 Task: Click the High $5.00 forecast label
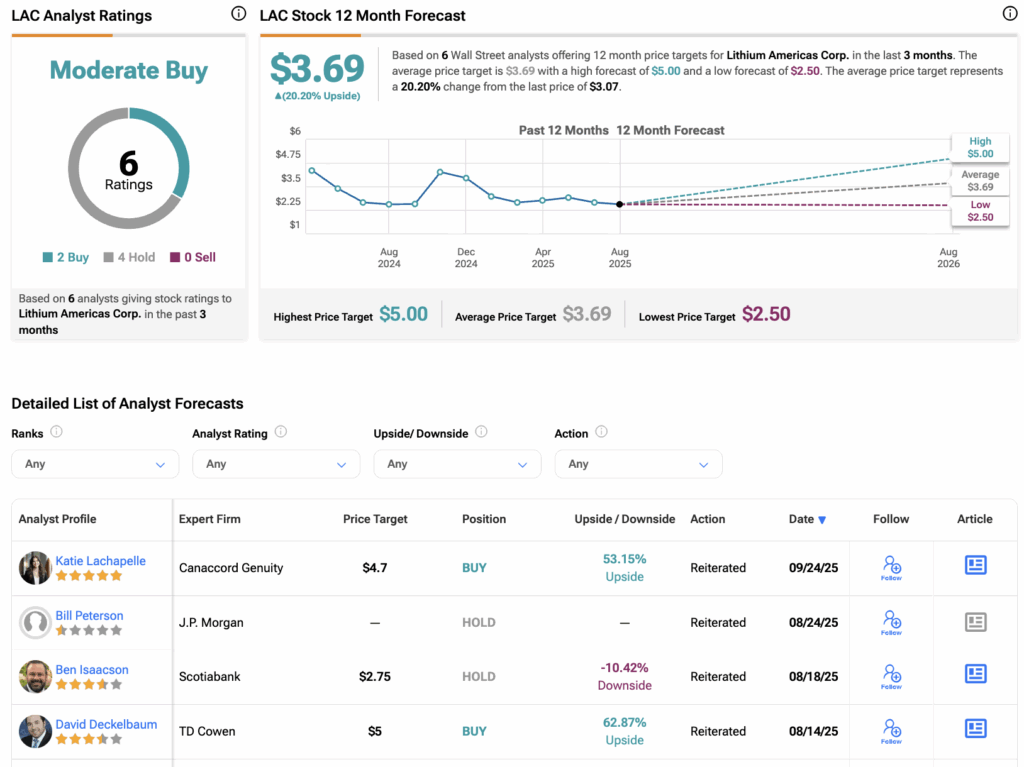pos(980,148)
